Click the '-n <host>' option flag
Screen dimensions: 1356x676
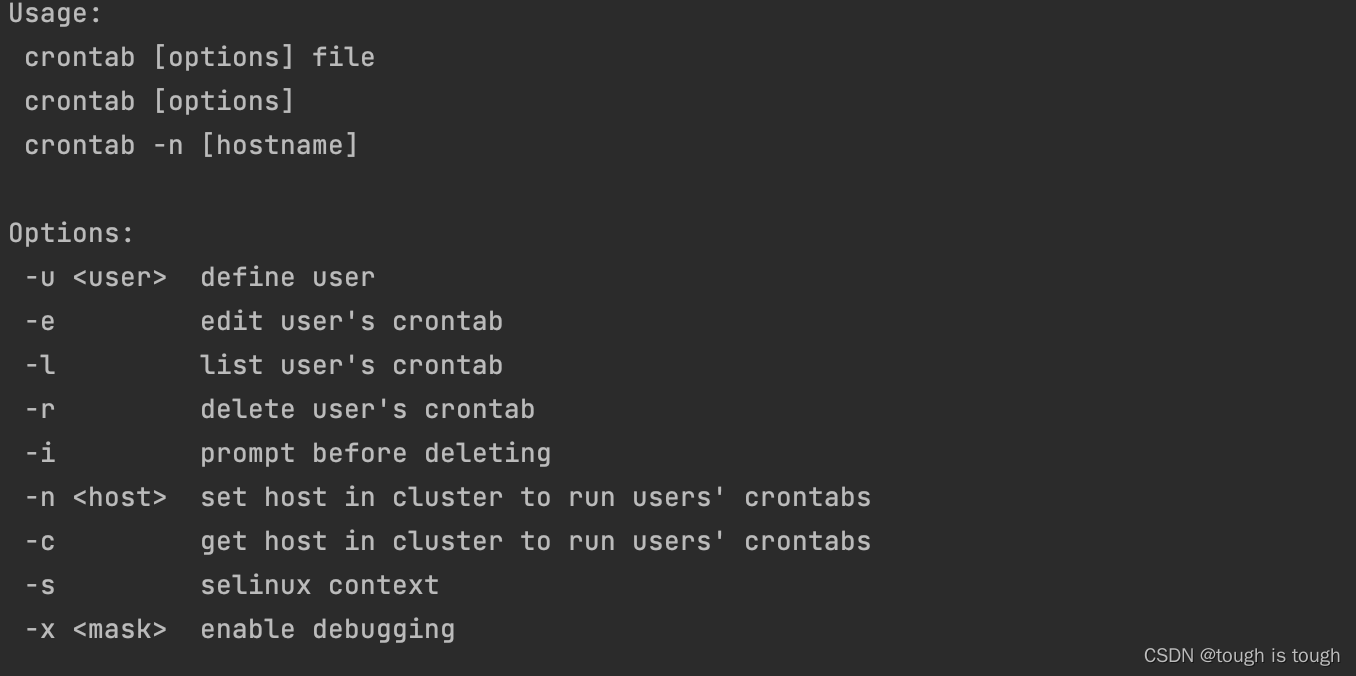click(96, 497)
